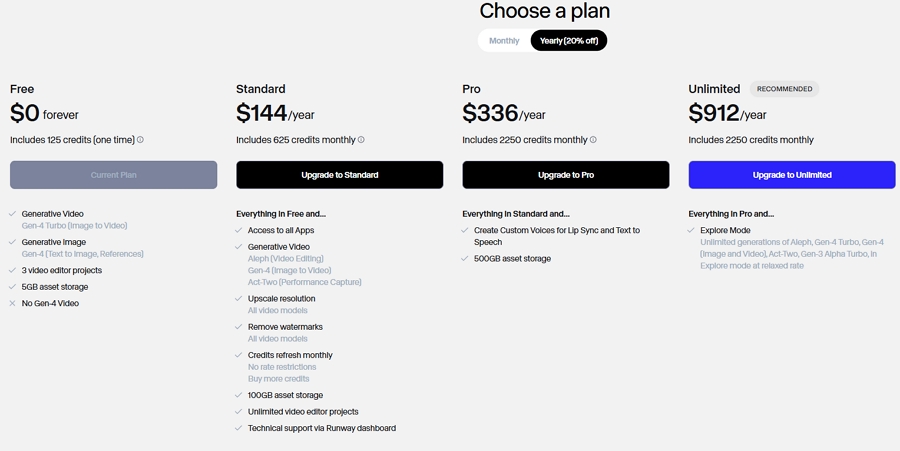900x451 pixels.
Task: Click Technical support via Runway dashboard
Action: click(x=321, y=428)
